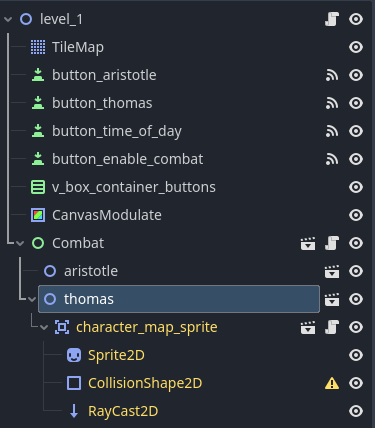Open the aristotle instanced scene icon

332,271
